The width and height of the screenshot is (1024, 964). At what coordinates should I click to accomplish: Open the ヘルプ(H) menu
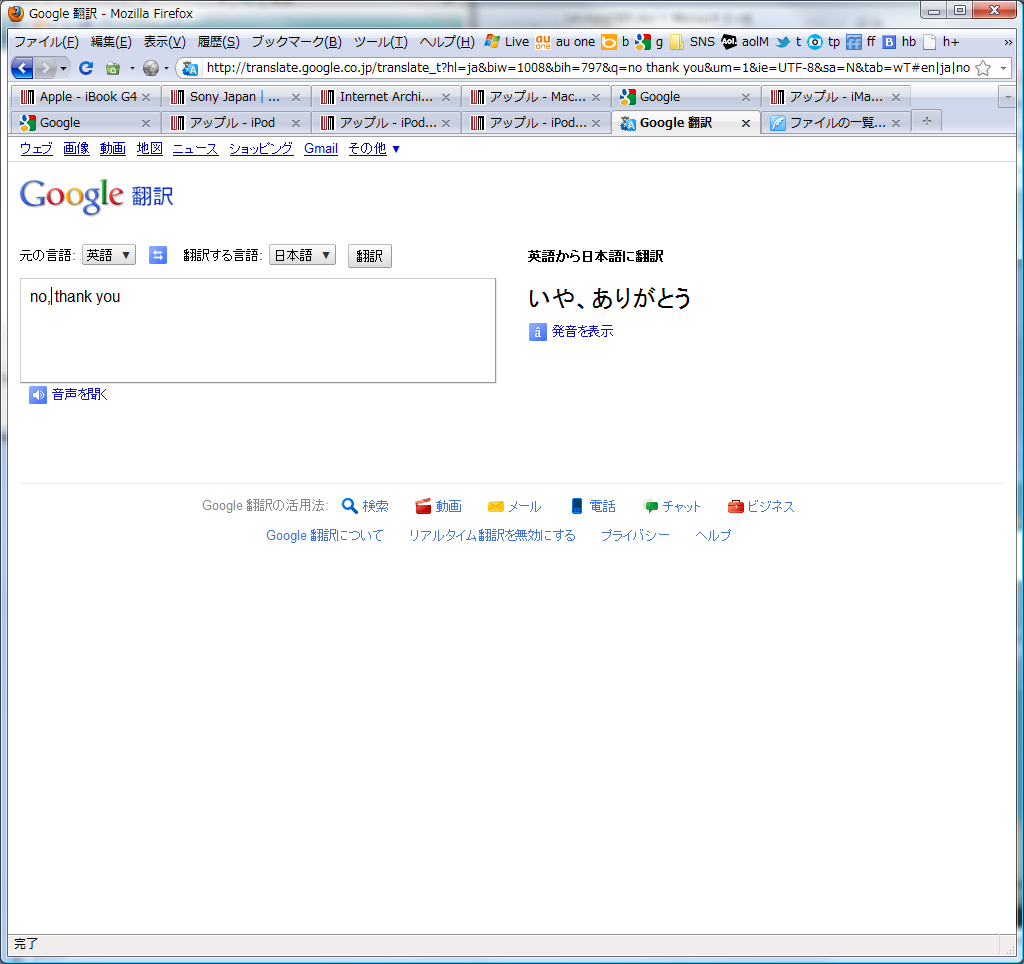coord(447,42)
